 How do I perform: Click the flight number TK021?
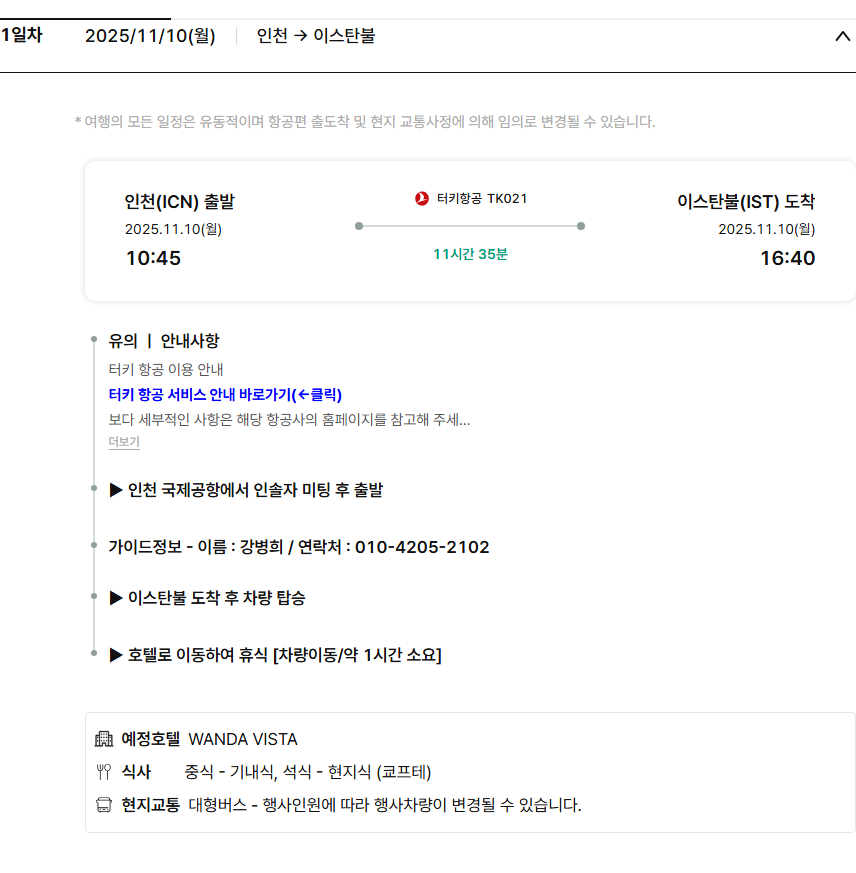pyautogui.click(x=507, y=198)
